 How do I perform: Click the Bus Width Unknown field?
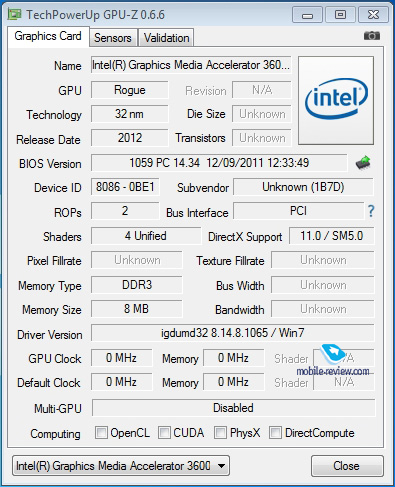tap(323, 285)
